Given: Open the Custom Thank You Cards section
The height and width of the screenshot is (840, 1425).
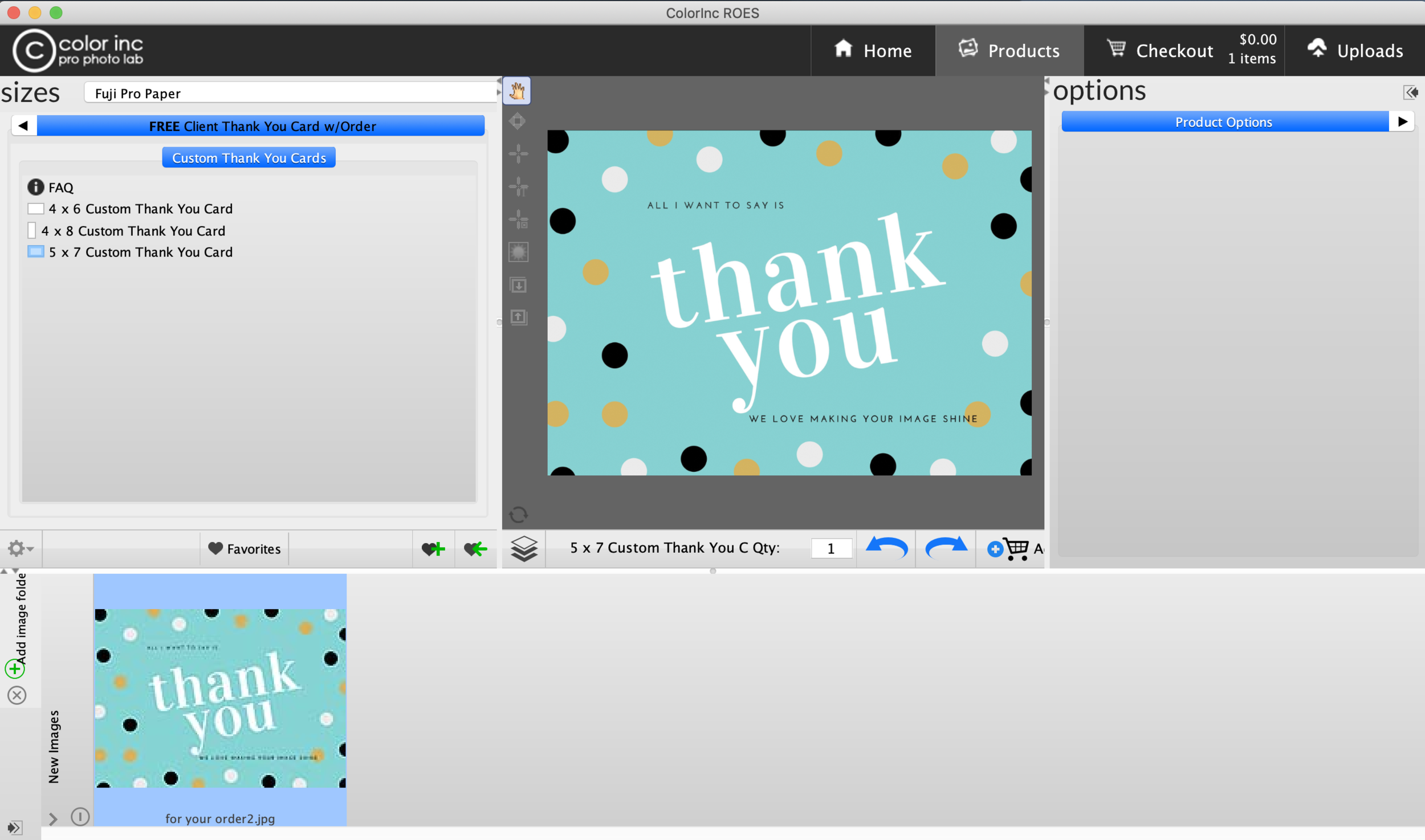Looking at the screenshot, I should pyautogui.click(x=248, y=157).
